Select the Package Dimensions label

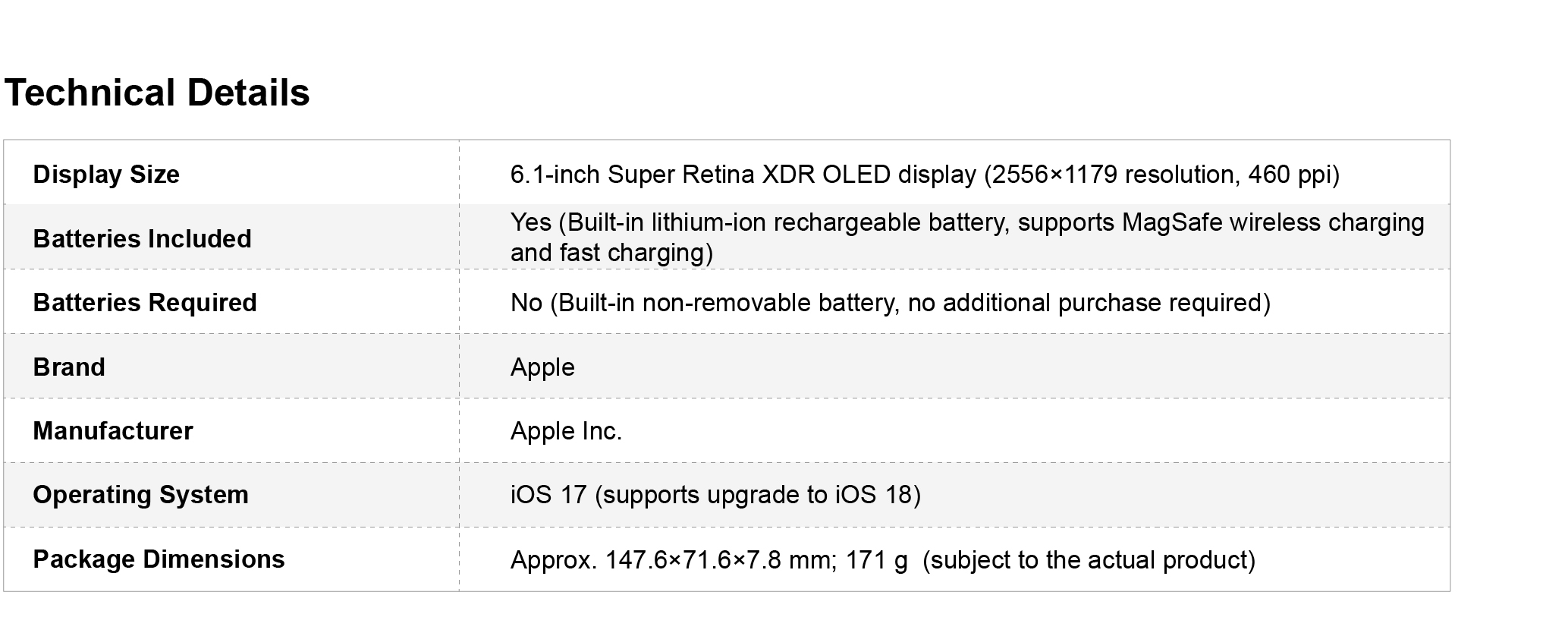coord(159,559)
